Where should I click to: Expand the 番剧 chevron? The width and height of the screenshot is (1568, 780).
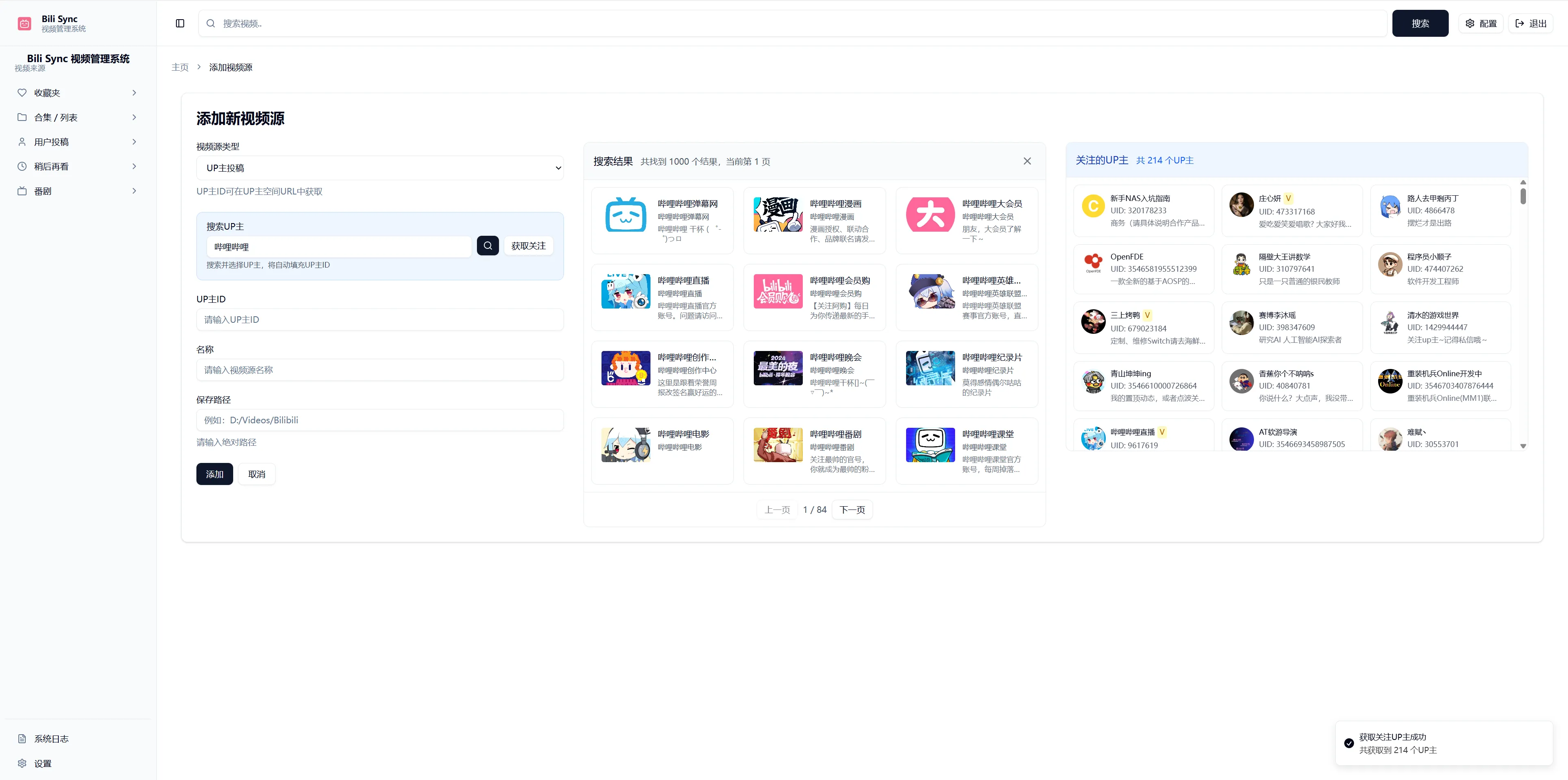click(x=134, y=191)
